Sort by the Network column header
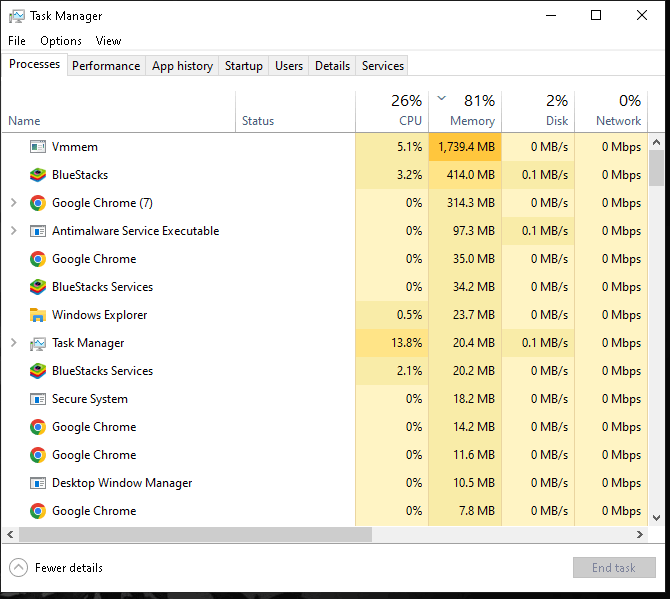670x599 pixels. pyautogui.click(x=611, y=112)
